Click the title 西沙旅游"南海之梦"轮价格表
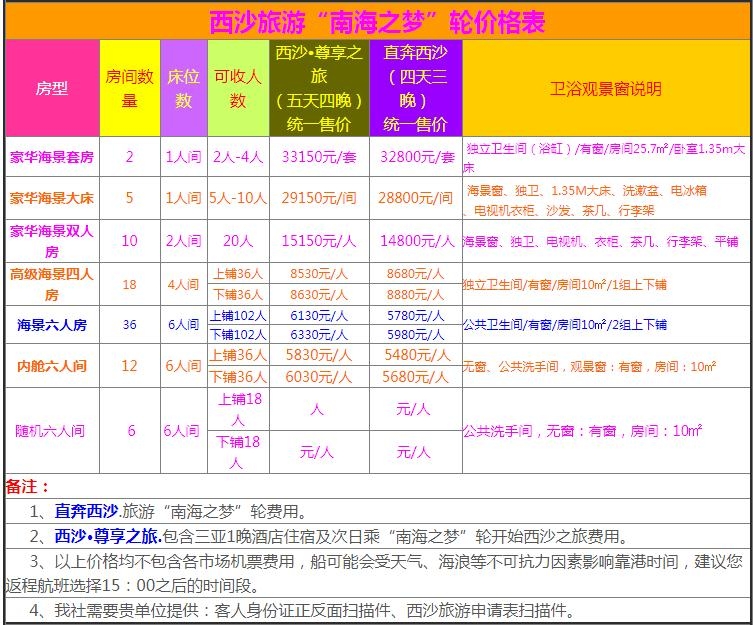Image resolution: width=754 pixels, height=625 pixels. [x=377, y=22]
